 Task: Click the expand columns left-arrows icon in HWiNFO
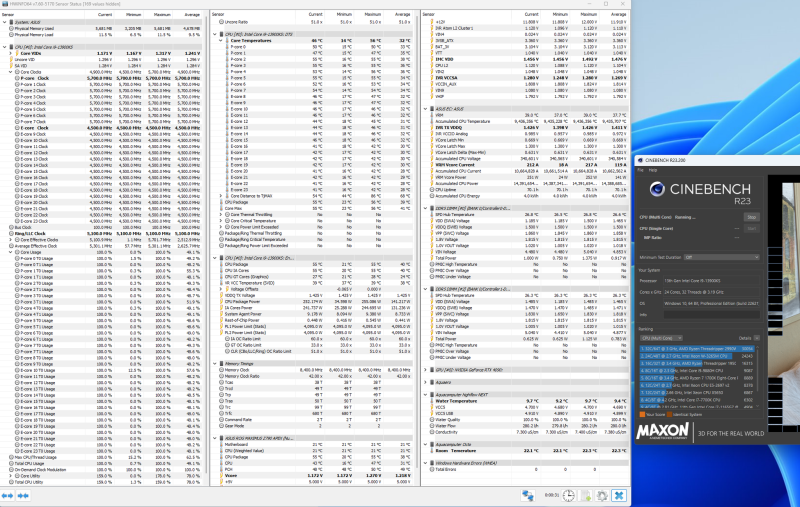click(x=7, y=495)
